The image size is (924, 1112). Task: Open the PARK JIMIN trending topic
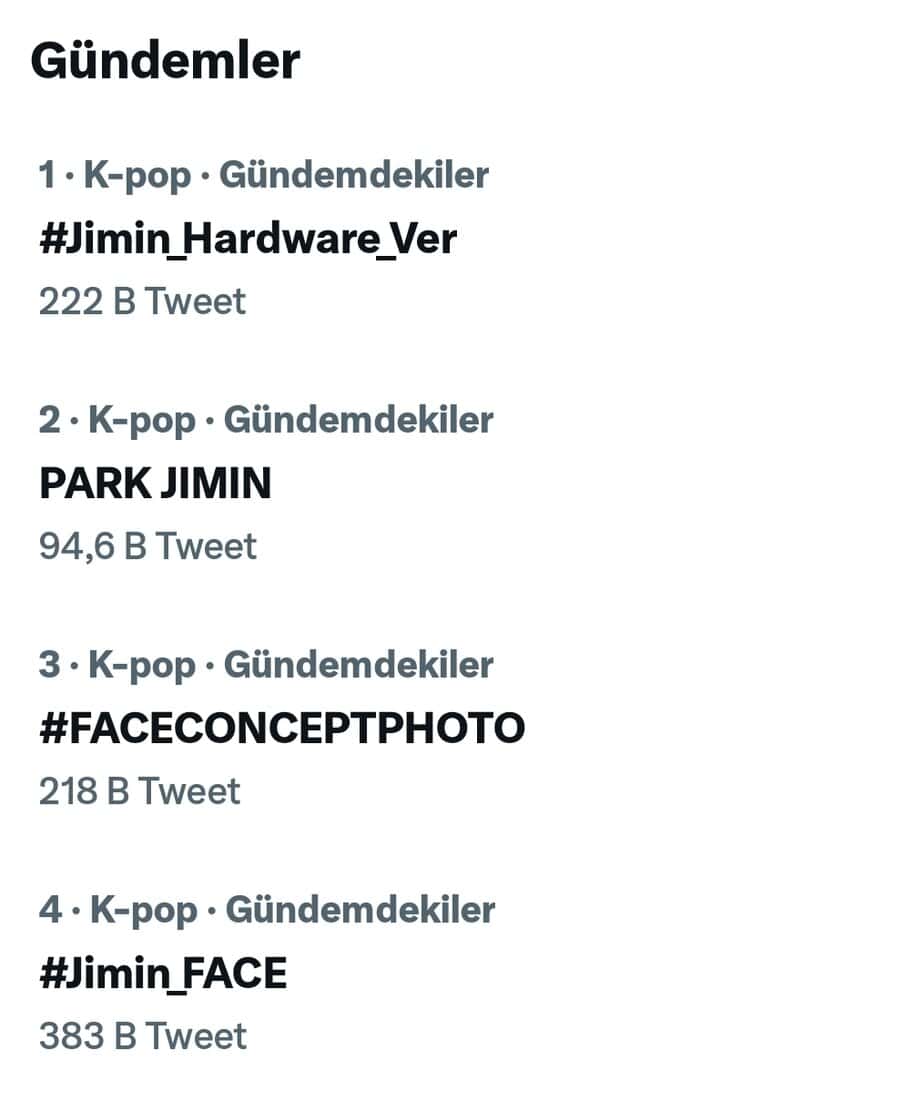[x=155, y=483]
